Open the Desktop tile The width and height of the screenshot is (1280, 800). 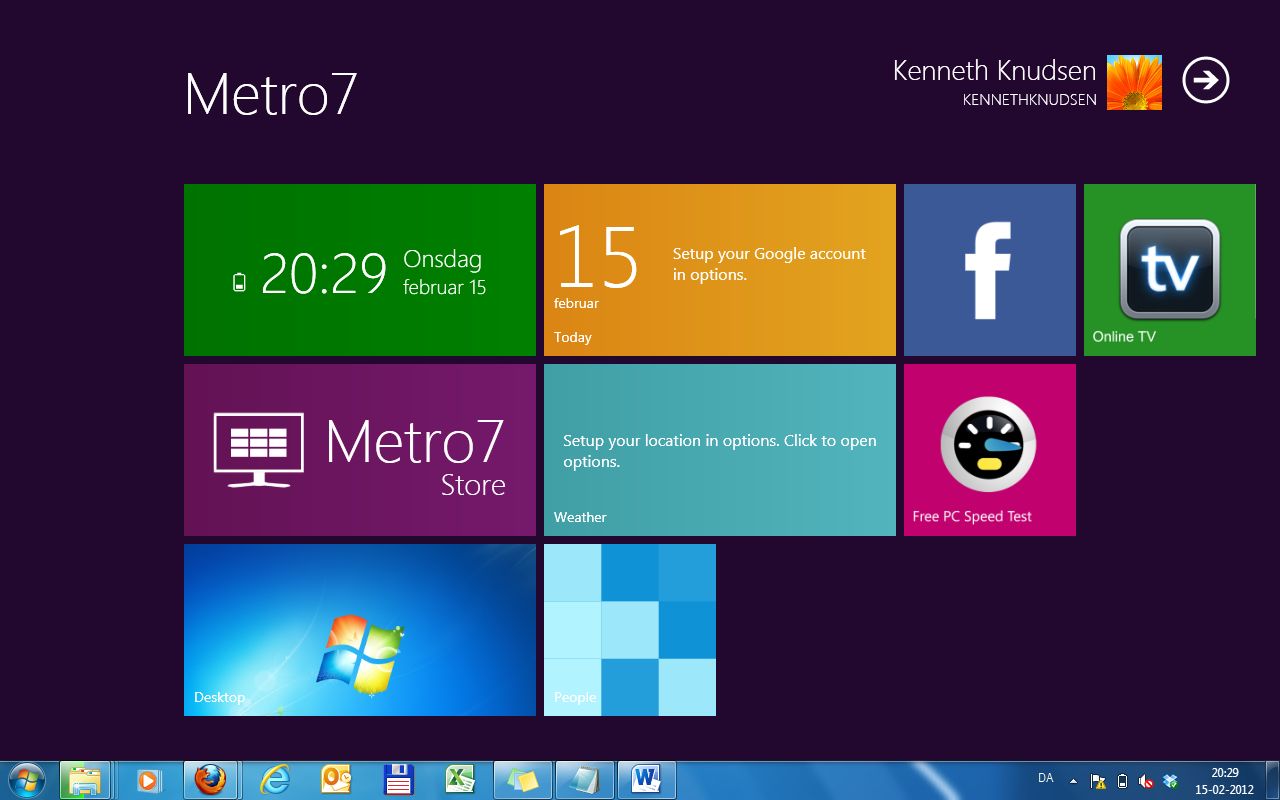pos(359,629)
